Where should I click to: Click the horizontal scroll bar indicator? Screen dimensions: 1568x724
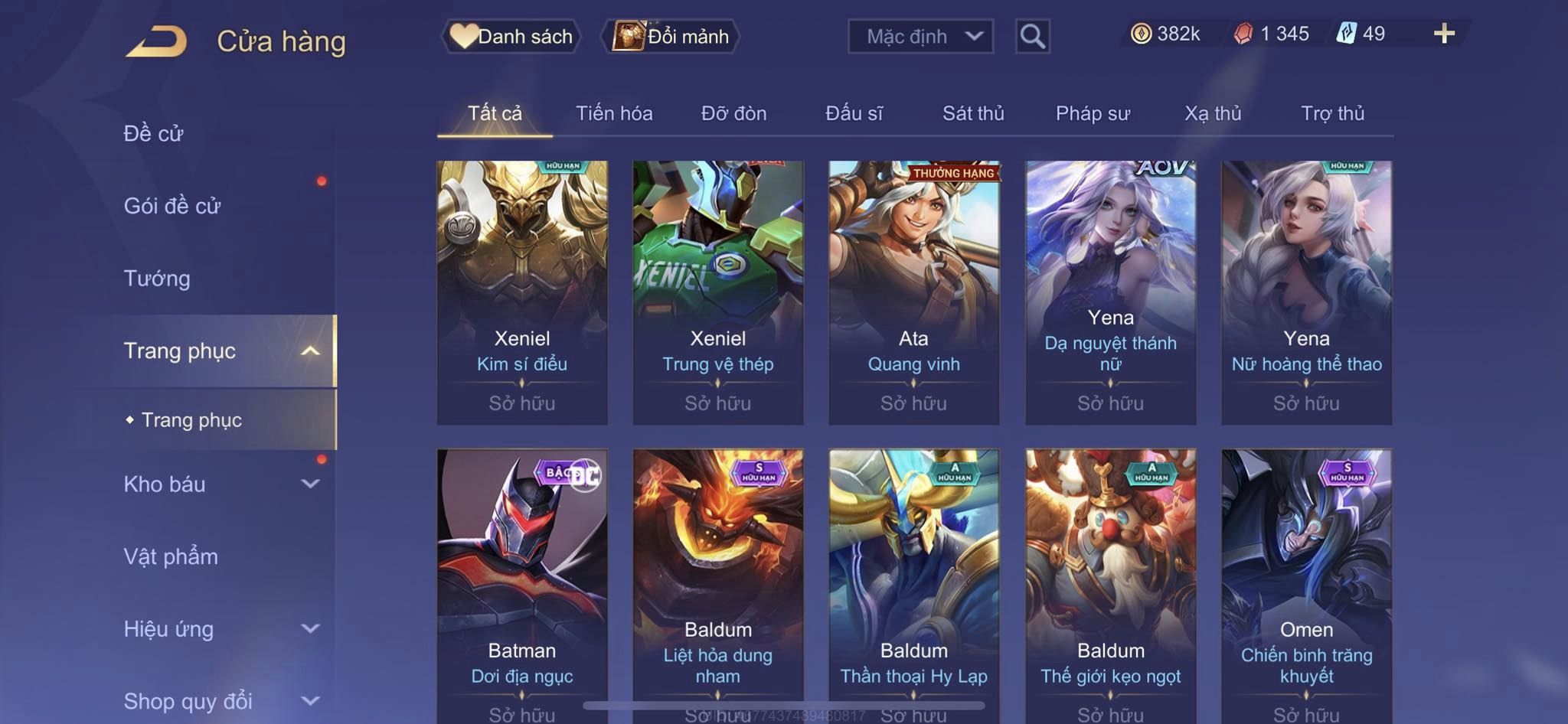tap(784, 706)
